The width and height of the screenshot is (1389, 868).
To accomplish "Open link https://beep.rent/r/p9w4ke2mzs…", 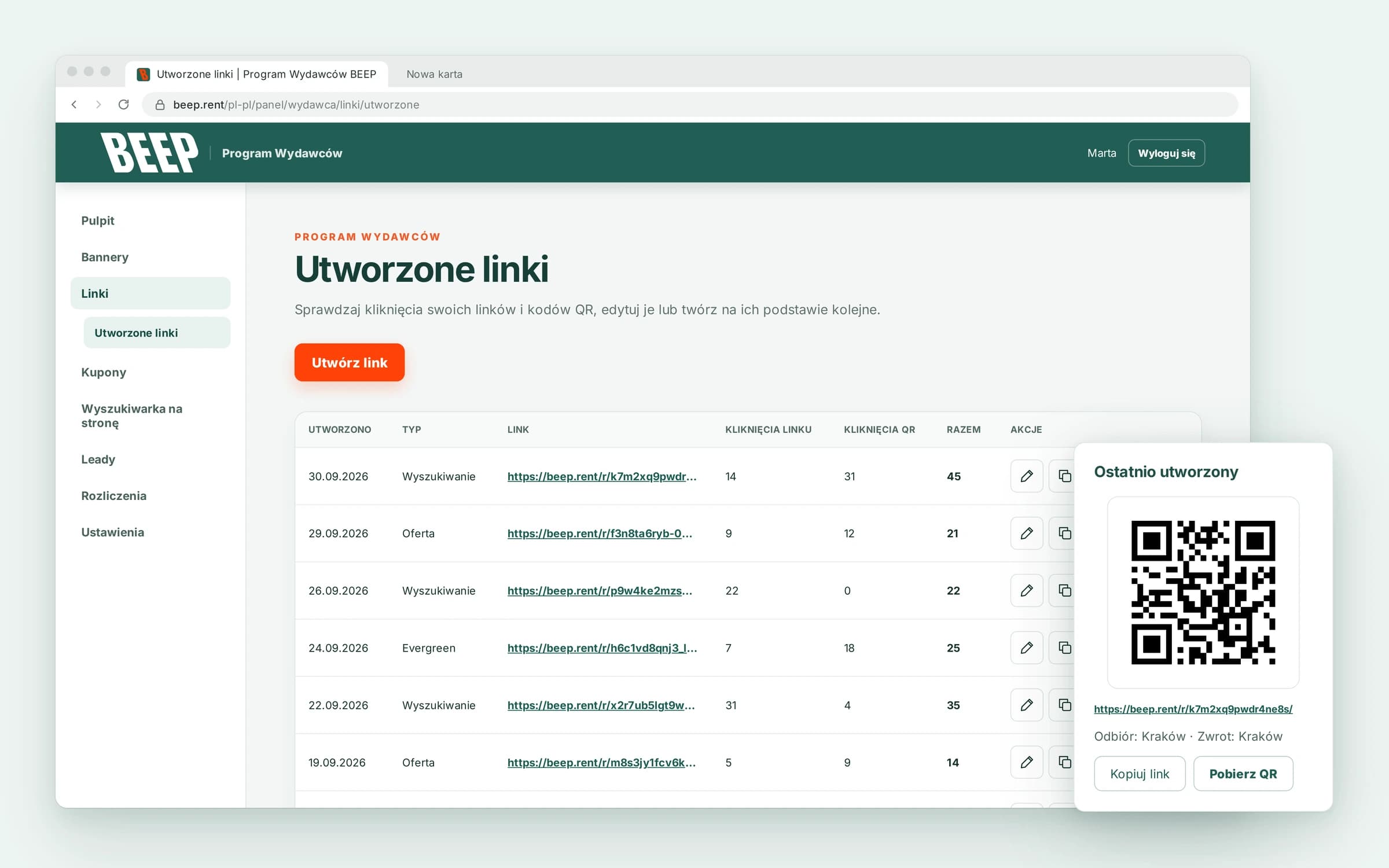I will pyautogui.click(x=600, y=591).
